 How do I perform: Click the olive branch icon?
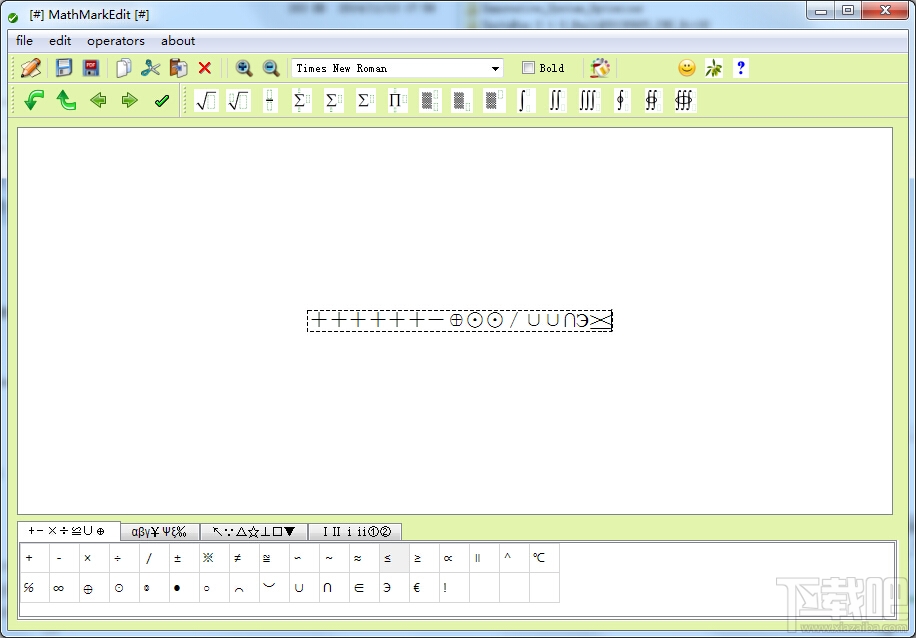[x=713, y=68]
